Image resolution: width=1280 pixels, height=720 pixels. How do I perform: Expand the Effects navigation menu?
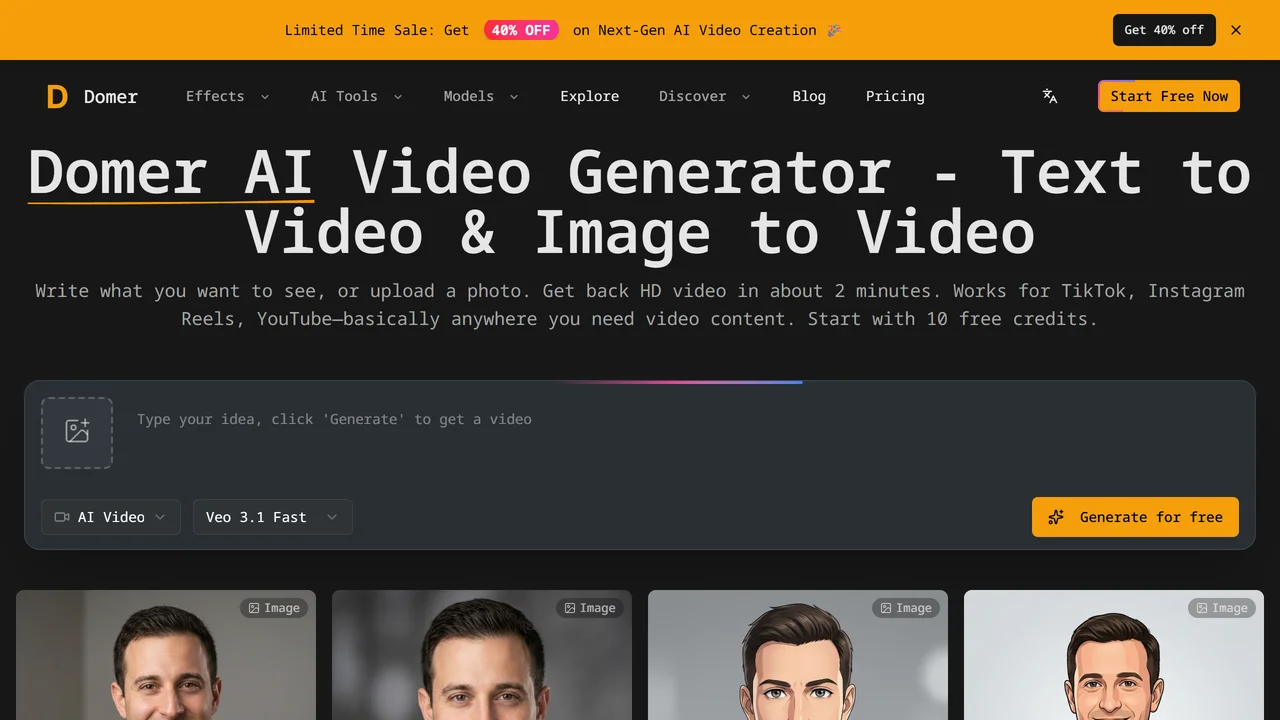(x=227, y=96)
